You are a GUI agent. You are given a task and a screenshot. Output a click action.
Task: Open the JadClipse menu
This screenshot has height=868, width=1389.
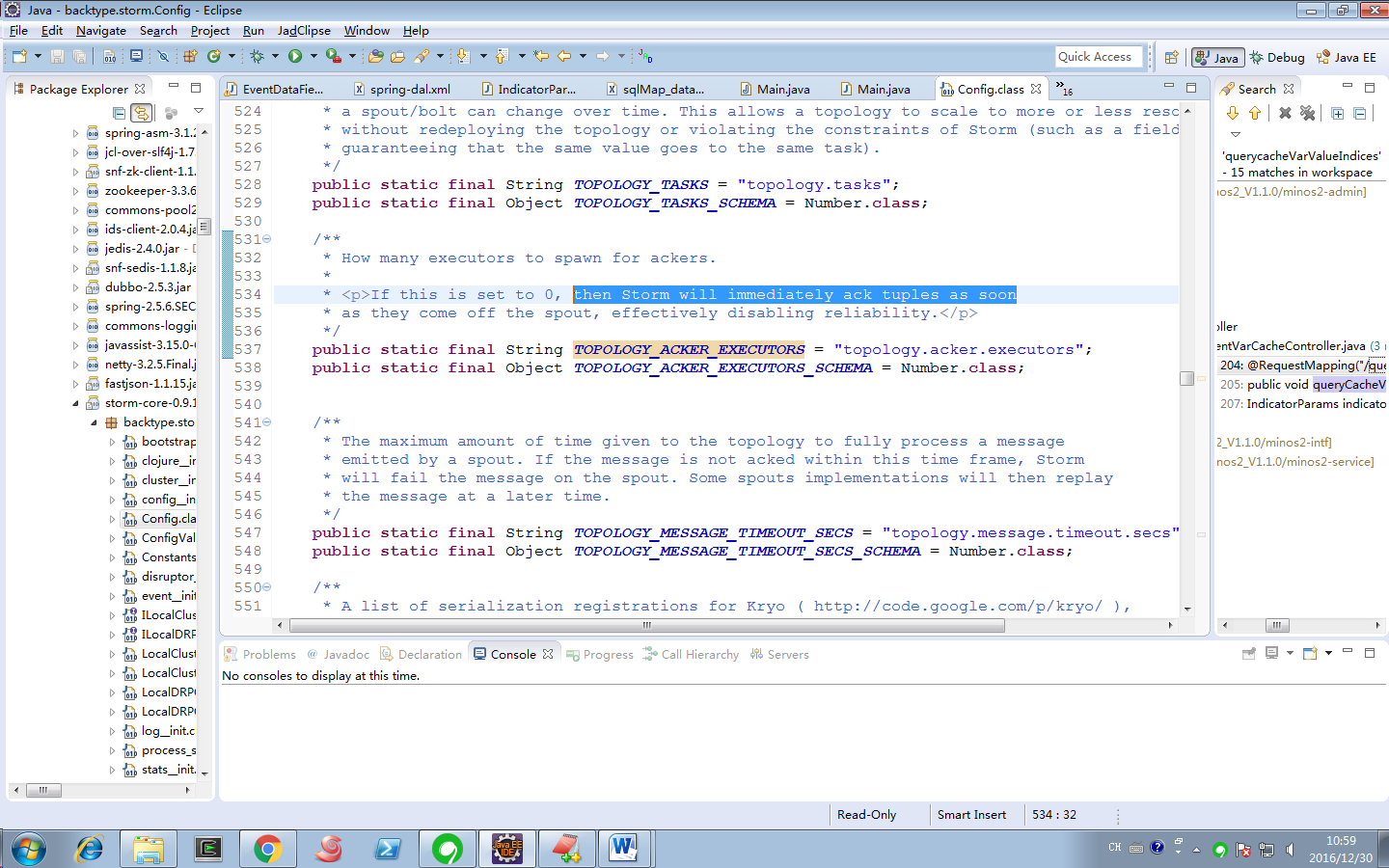coord(304,31)
